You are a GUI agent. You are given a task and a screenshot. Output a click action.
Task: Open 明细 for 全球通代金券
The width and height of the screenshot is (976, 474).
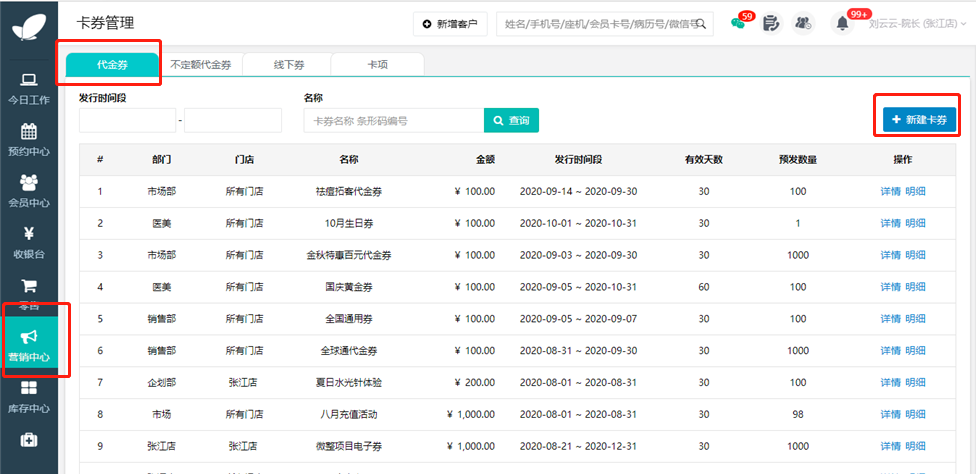(915, 351)
